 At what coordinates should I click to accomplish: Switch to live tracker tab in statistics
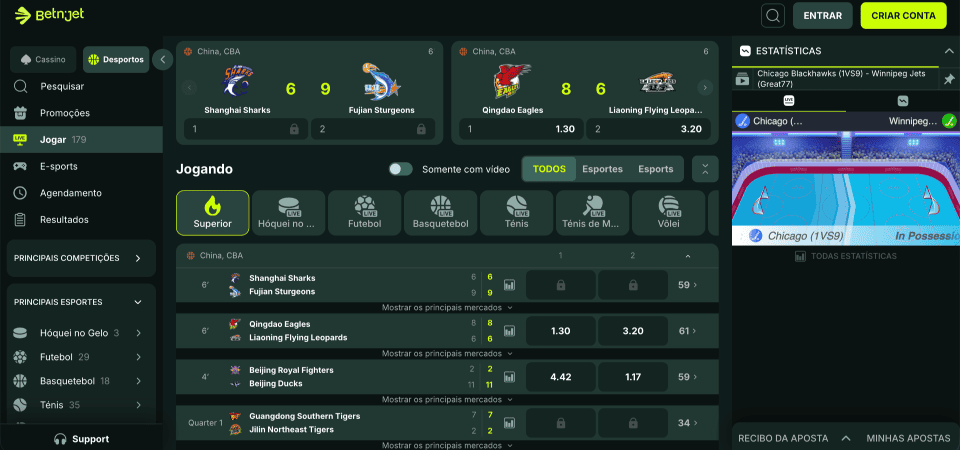click(x=789, y=101)
